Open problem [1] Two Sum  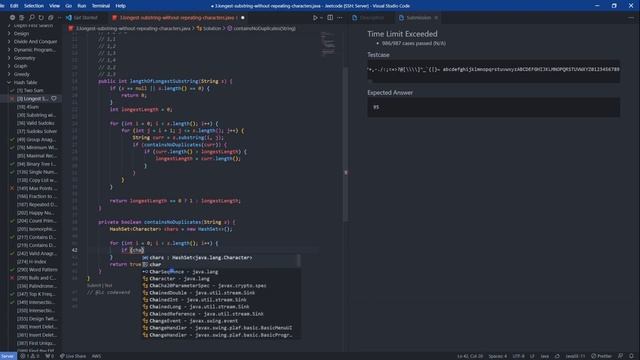pos(30,91)
